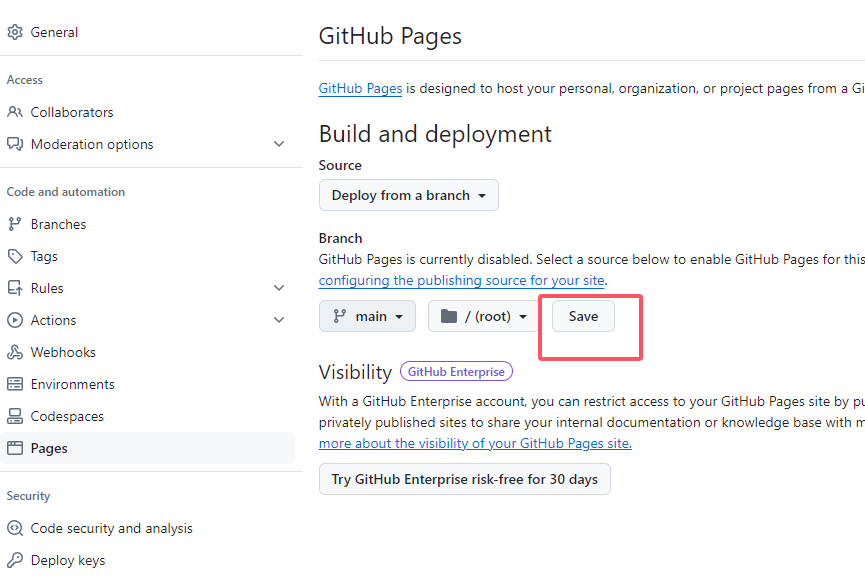Open the / (root) folder dropdown
Screen dimensions: 865x580
tap(484, 316)
